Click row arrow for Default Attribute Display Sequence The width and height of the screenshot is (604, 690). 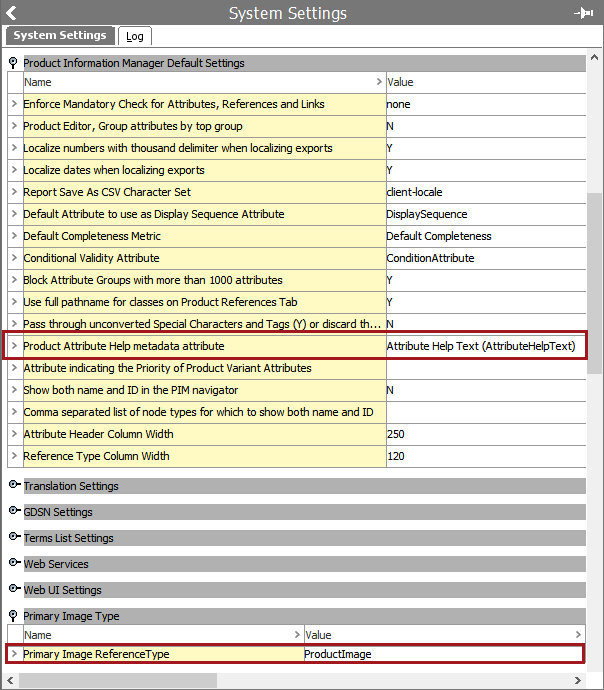tap(15, 214)
